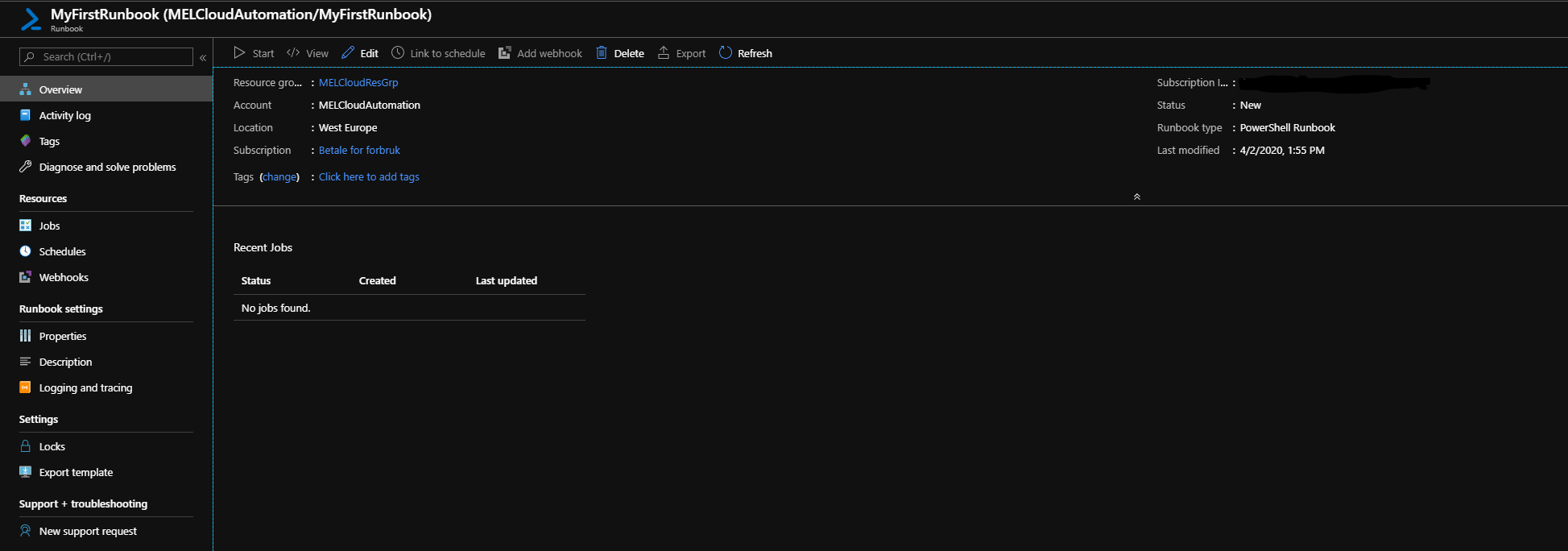Open the Description menu item

pyautogui.click(x=106, y=362)
